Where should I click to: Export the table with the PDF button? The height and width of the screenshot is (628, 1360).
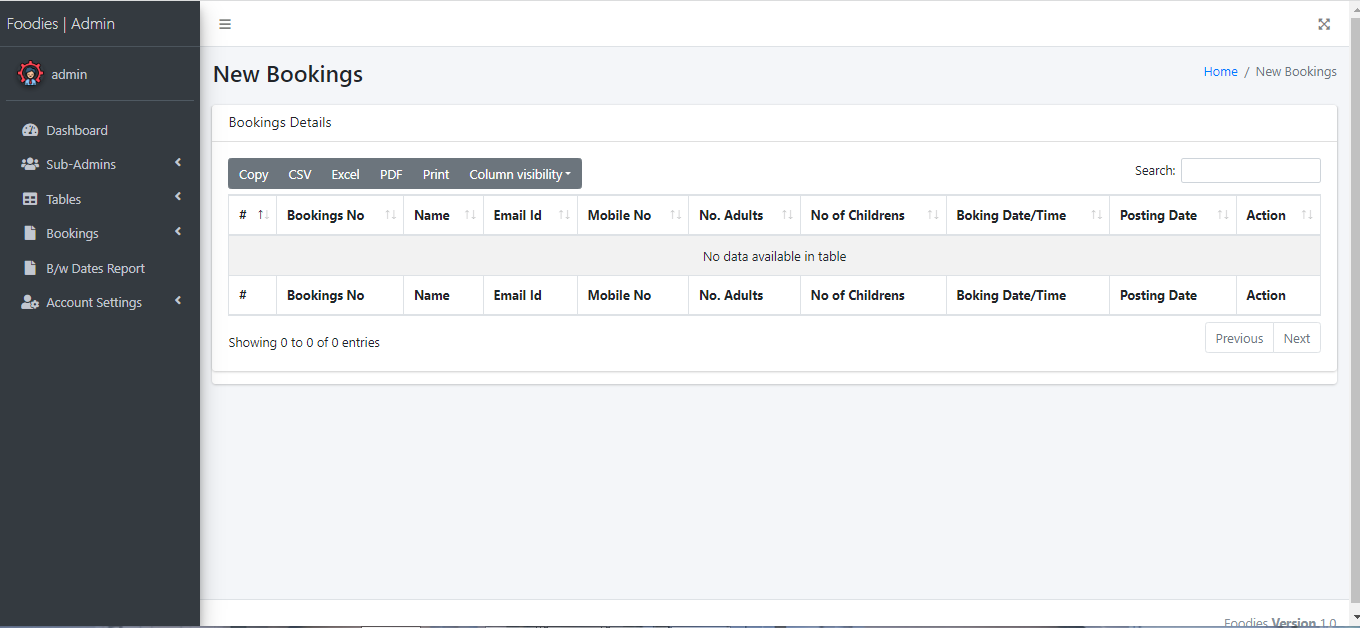coord(391,174)
